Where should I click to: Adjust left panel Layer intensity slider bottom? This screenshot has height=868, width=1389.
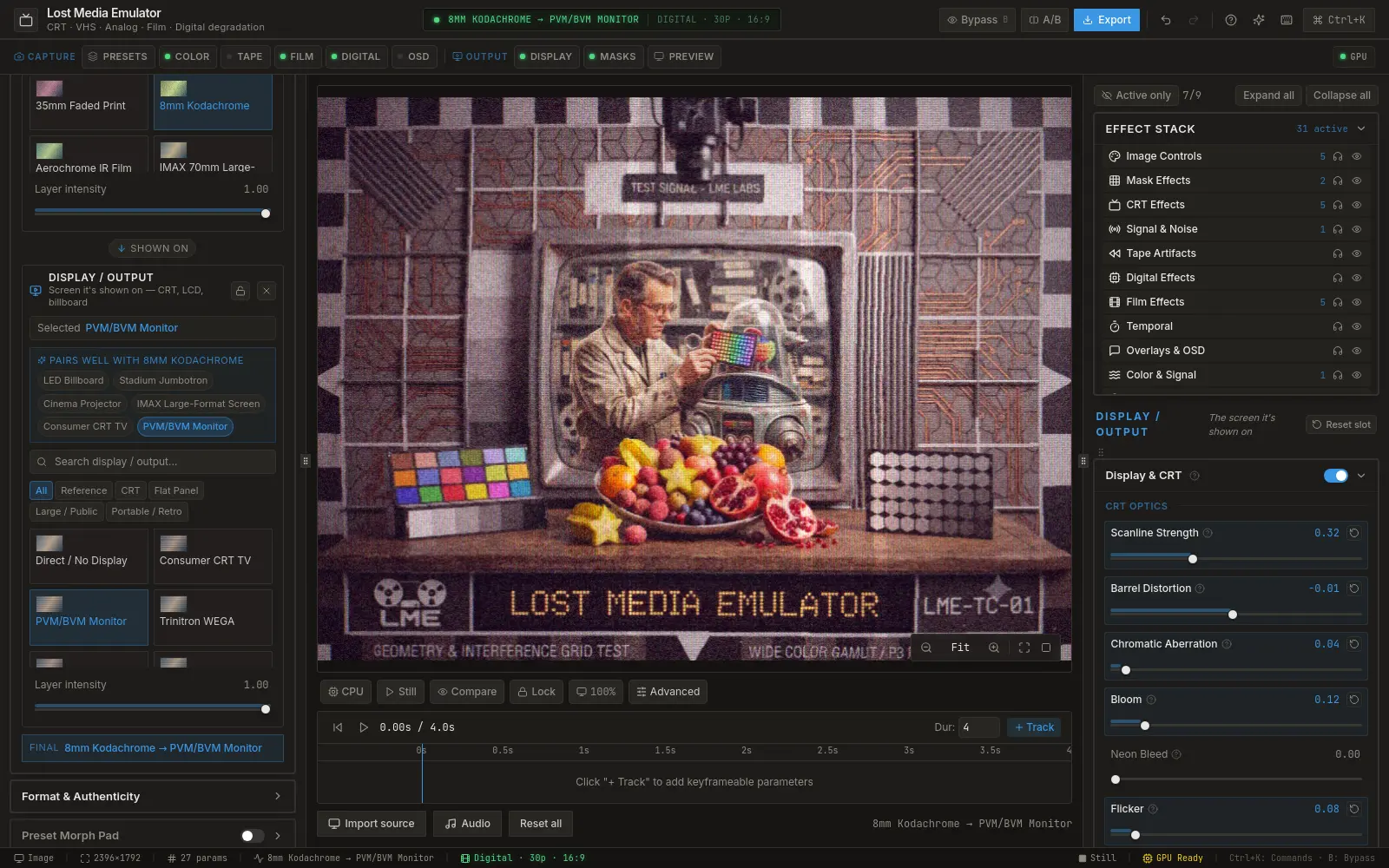152,709
